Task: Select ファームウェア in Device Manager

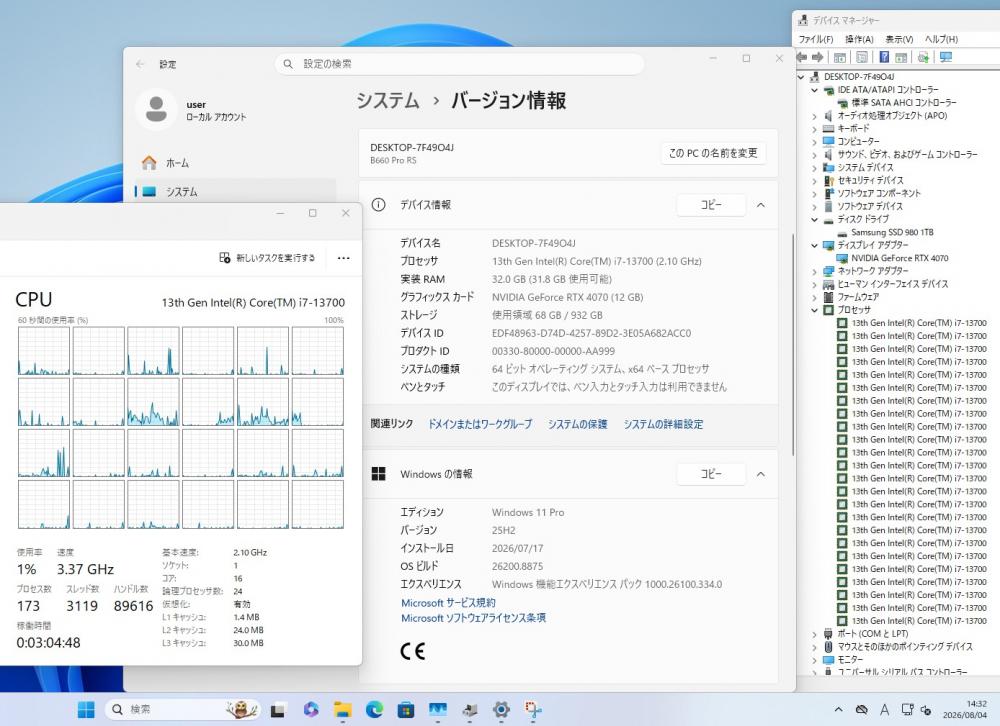Action: click(x=858, y=297)
